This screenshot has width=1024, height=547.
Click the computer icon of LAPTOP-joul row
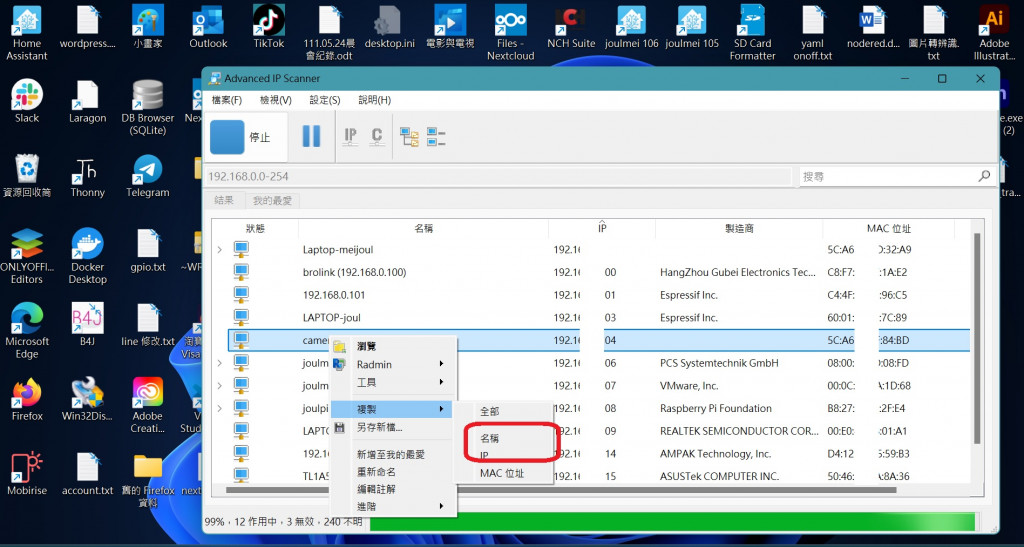242,317
